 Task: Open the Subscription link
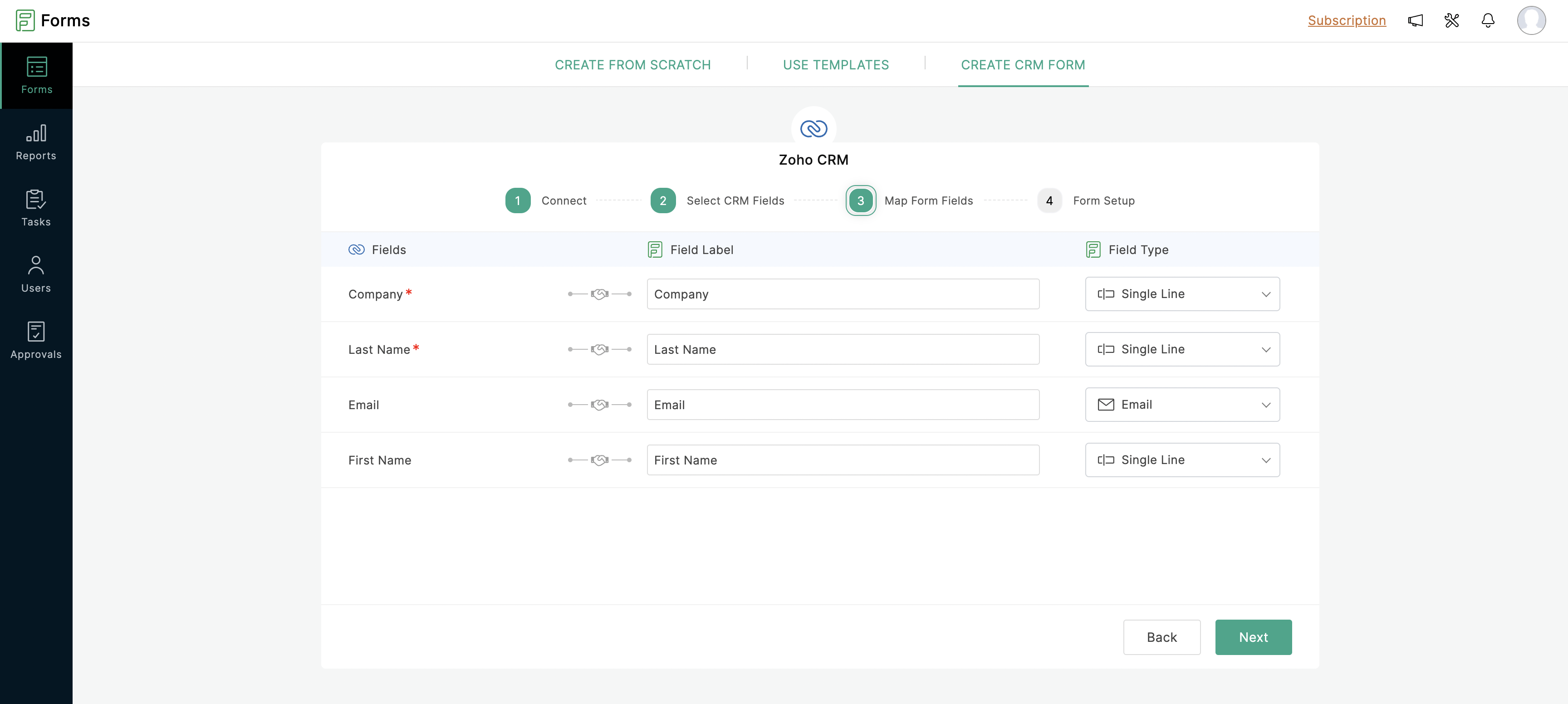(x=1347, y=21)
